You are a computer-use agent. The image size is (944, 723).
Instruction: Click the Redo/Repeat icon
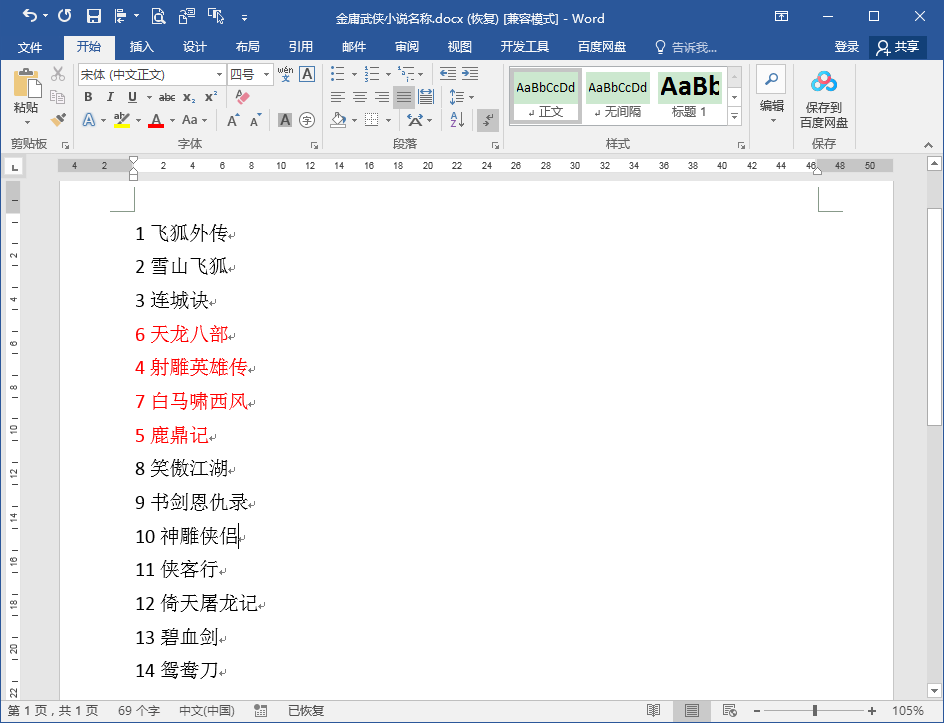(x=64, y=16)
